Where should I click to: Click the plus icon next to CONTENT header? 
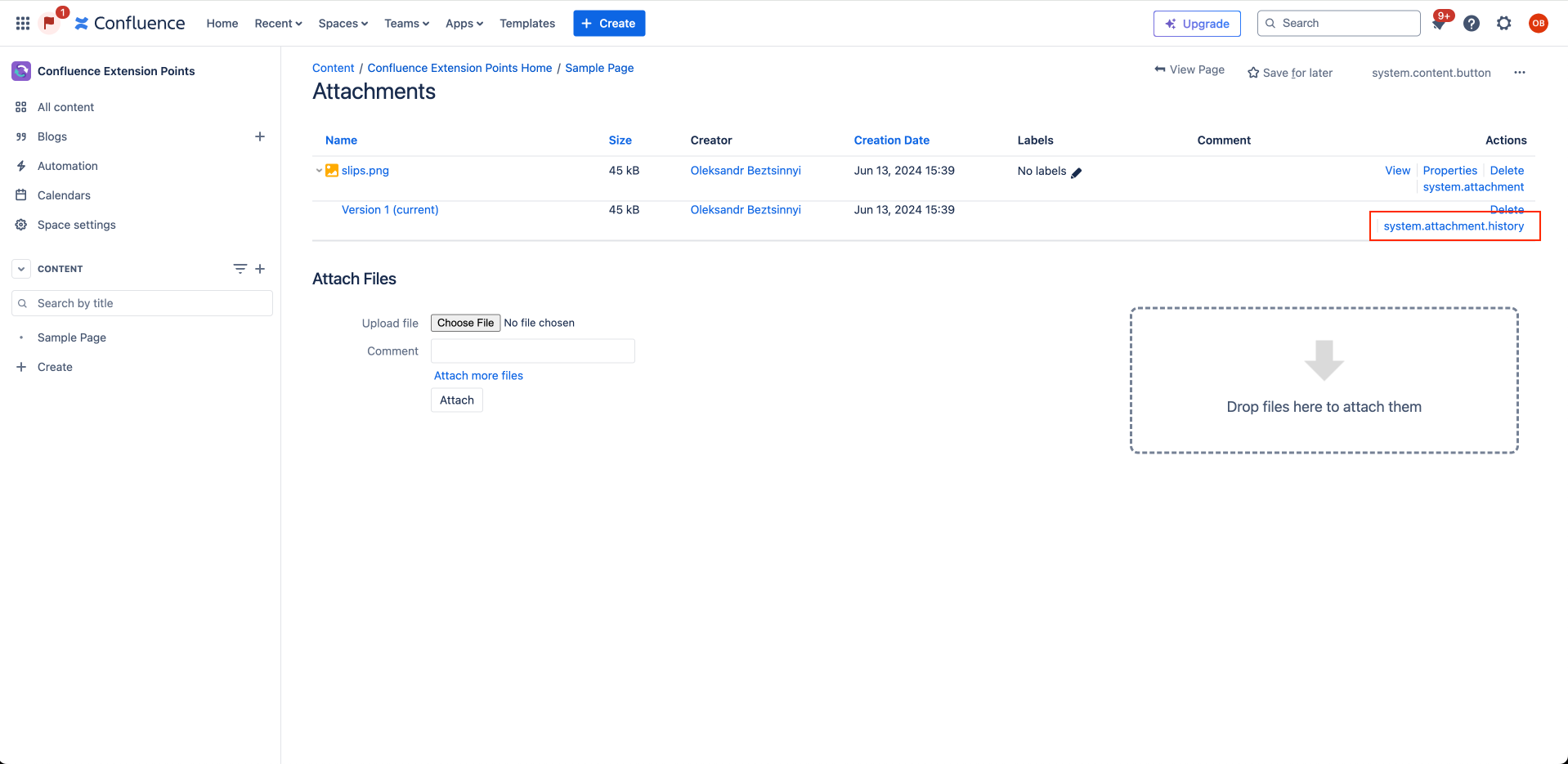260,269
